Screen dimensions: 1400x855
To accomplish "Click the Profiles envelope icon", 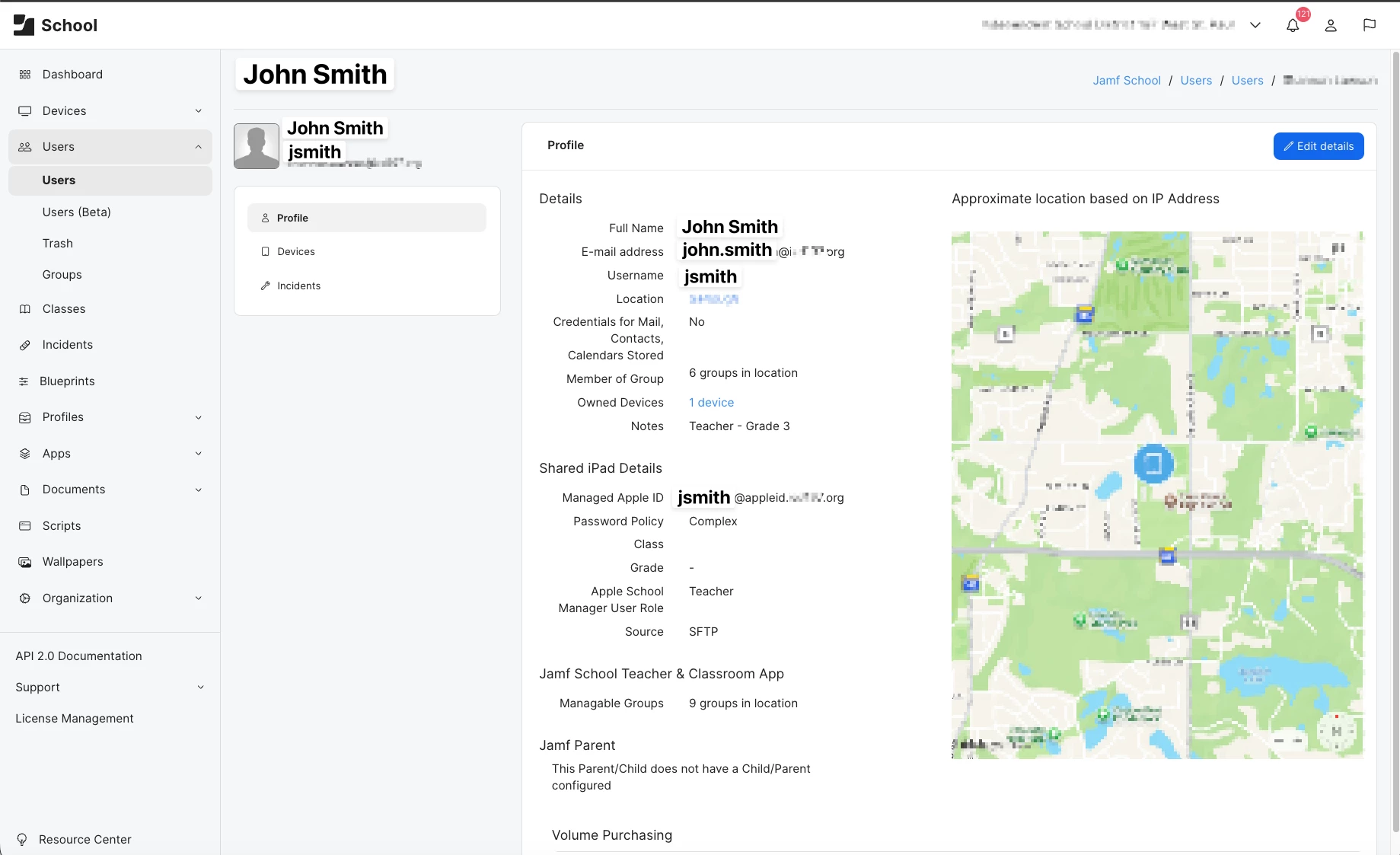I will (25, 417).
